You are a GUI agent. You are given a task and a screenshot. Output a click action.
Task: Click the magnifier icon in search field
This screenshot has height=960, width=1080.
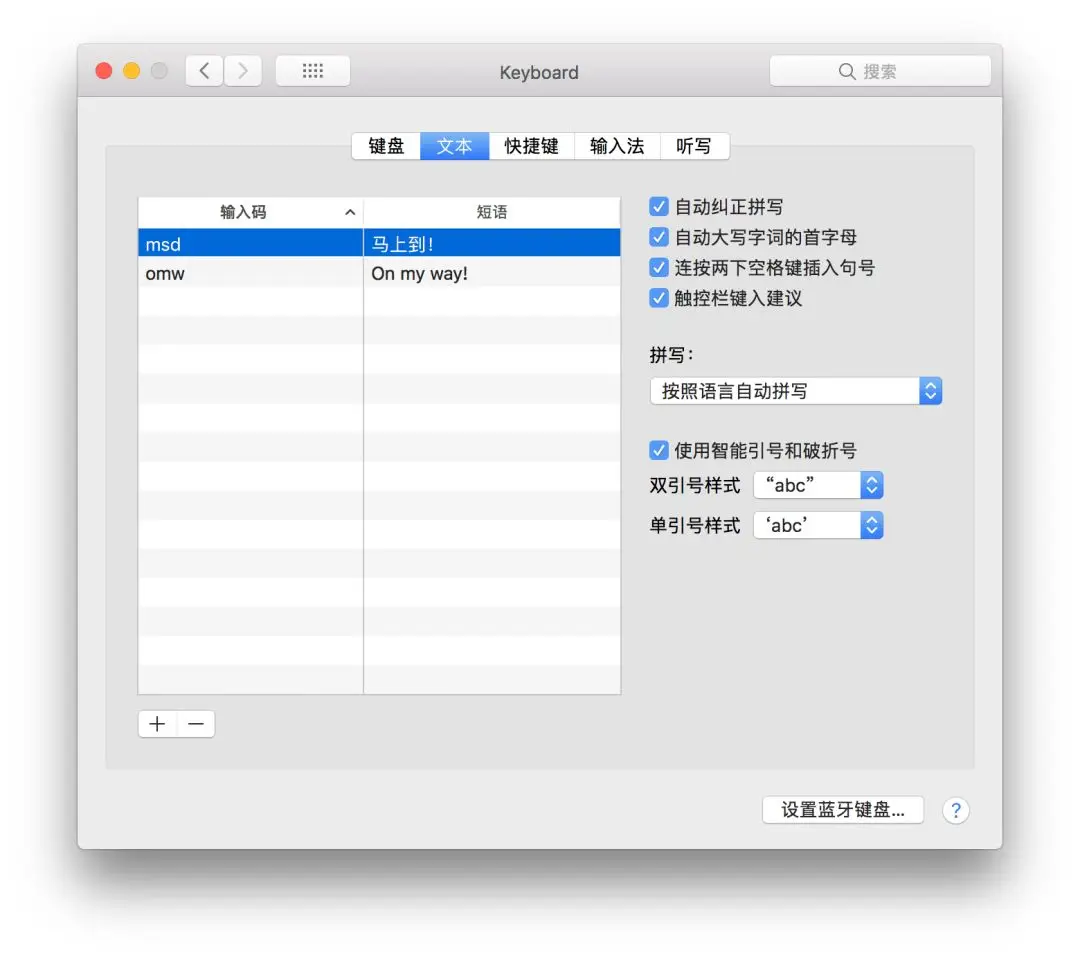(x=847, y=72)
